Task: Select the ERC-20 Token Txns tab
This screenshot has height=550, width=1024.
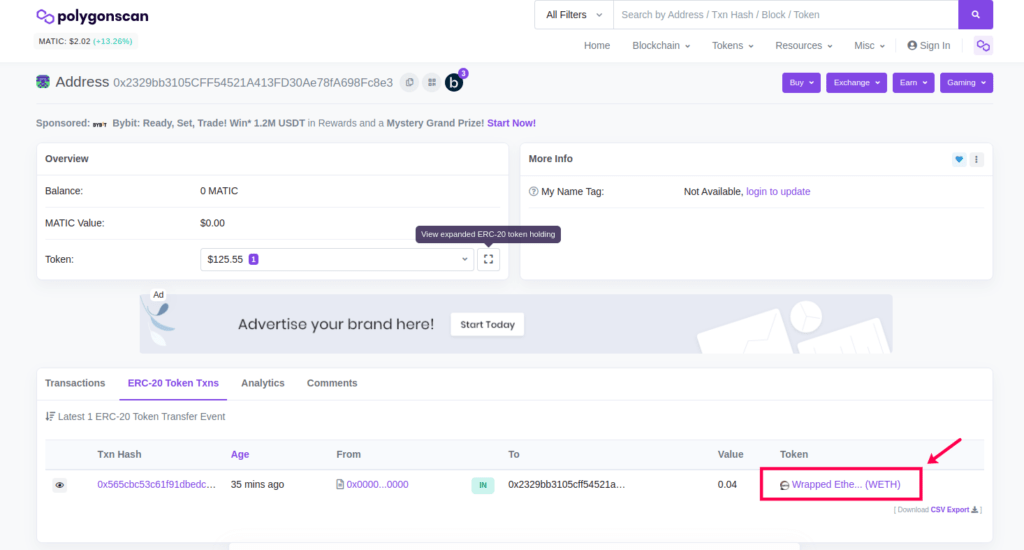Action: [173, 383]
